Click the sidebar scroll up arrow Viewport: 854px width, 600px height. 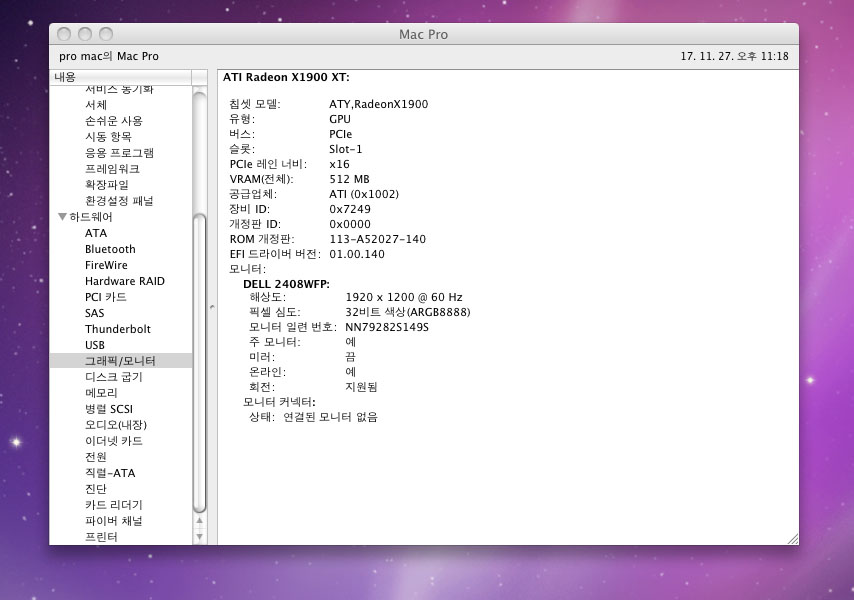click(200, 521)
